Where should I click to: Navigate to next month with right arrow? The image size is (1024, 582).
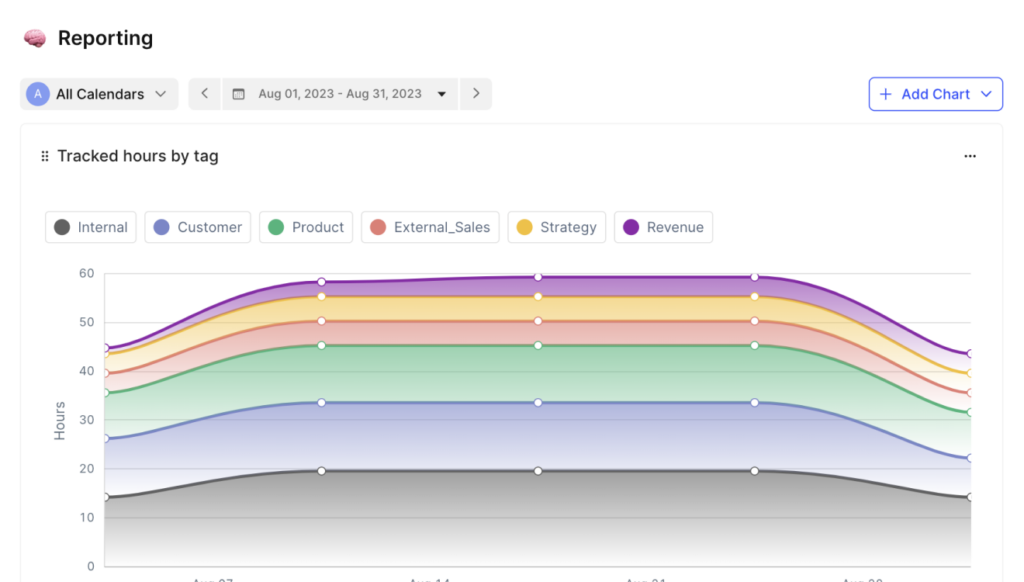(x=476, y=93)
